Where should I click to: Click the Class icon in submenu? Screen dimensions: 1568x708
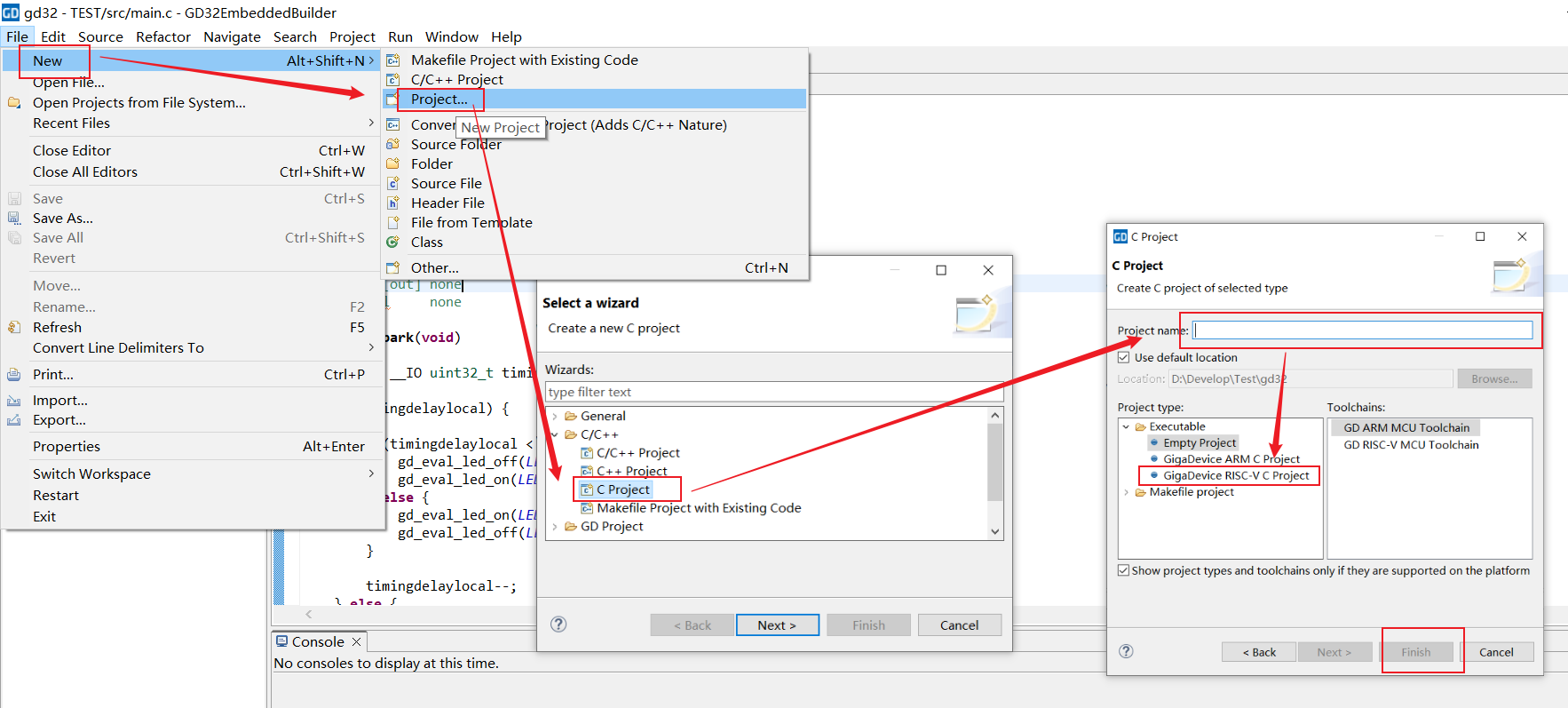392,242
